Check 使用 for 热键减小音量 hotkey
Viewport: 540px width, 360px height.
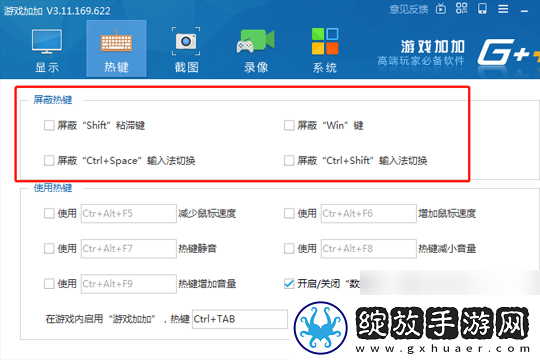289,248
